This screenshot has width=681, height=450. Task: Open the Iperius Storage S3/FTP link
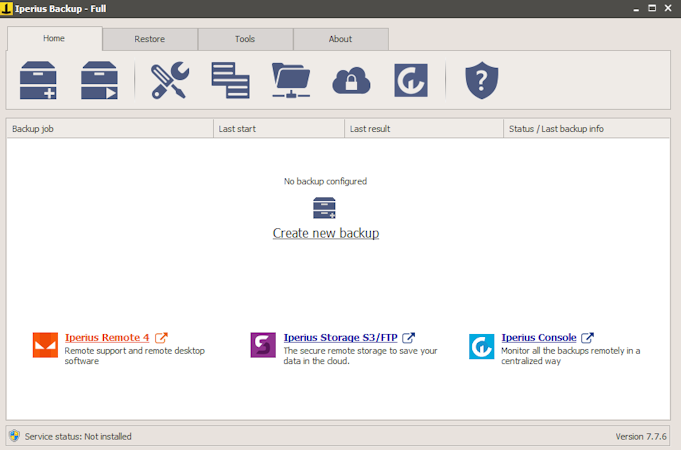[x=340, y=338]
